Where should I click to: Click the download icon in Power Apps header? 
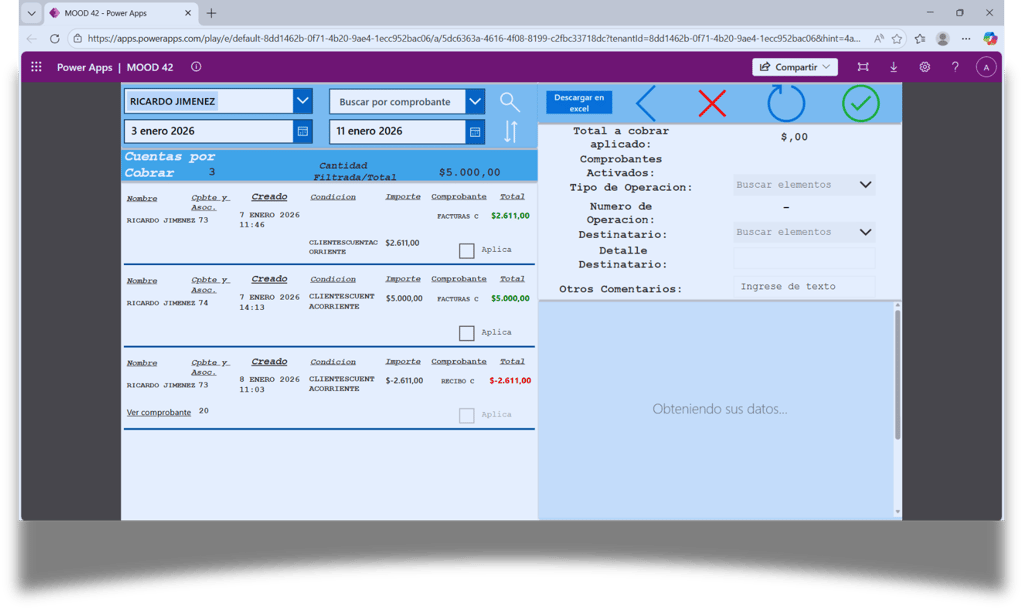[893, 67]
